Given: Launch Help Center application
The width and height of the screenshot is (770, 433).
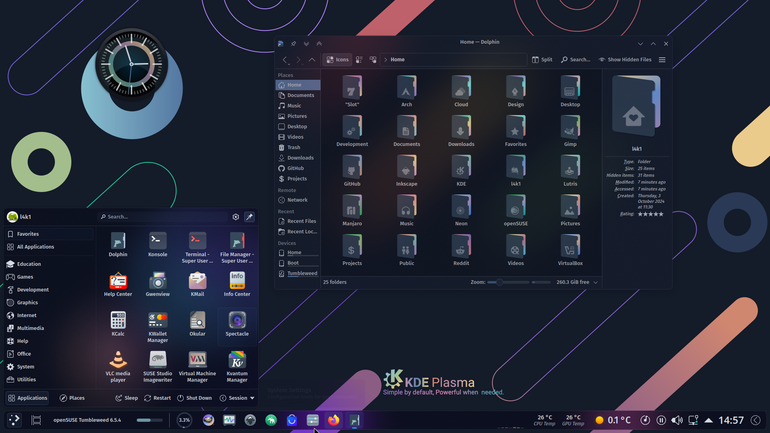Looking at the screenshot, I should [118, 284].
